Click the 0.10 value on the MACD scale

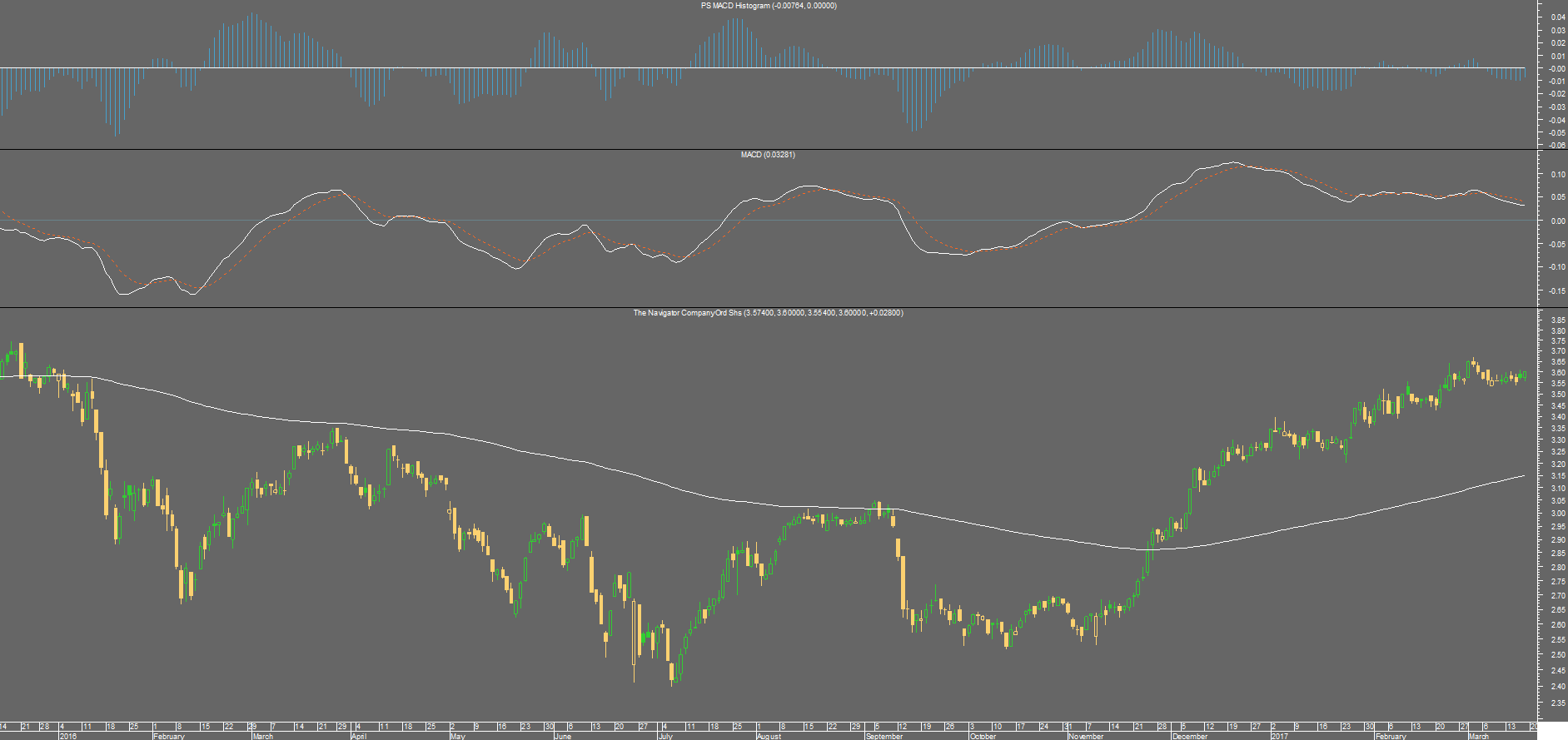click(x=1558, y=174)
